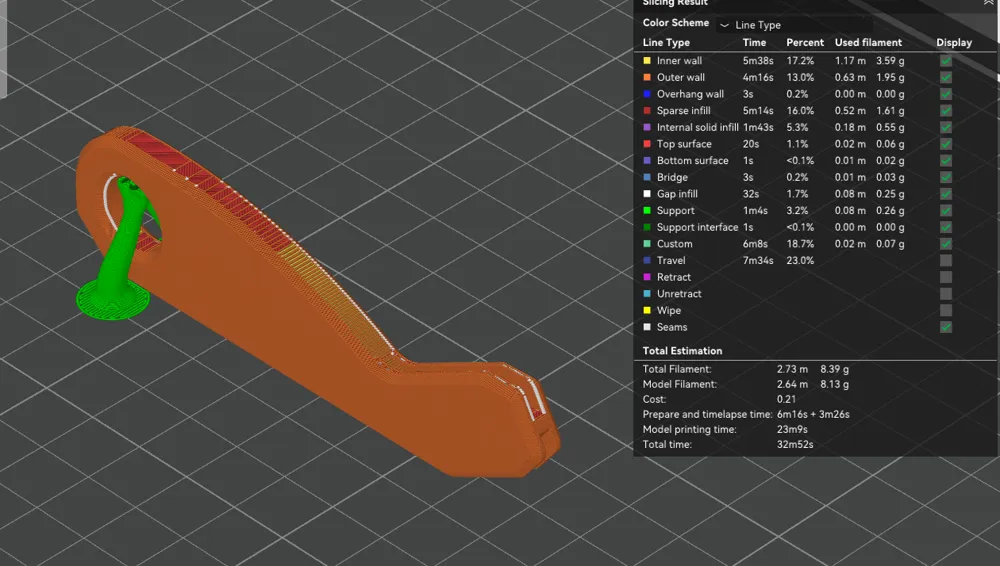Toggle Gap infill display checkbox

coord(946,194)
